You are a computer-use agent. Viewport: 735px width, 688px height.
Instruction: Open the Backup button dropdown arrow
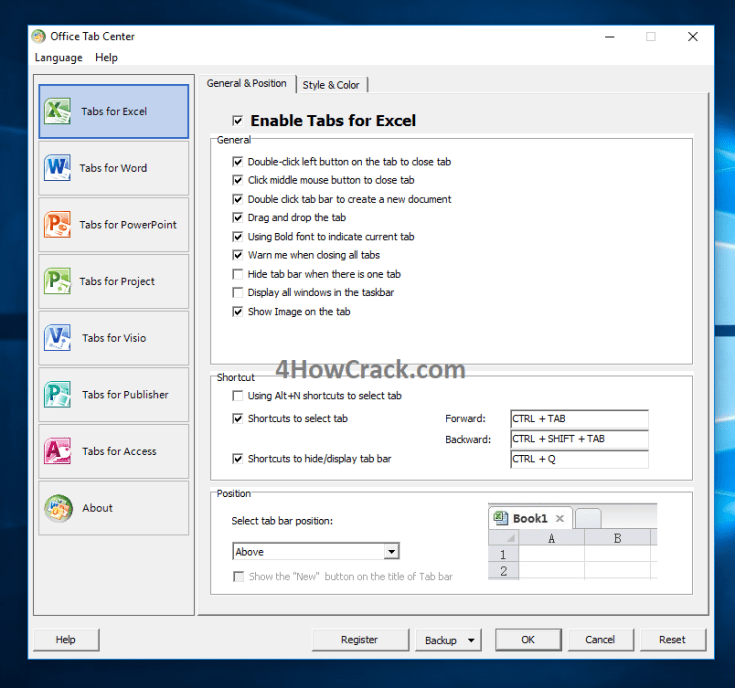(471, 640)
